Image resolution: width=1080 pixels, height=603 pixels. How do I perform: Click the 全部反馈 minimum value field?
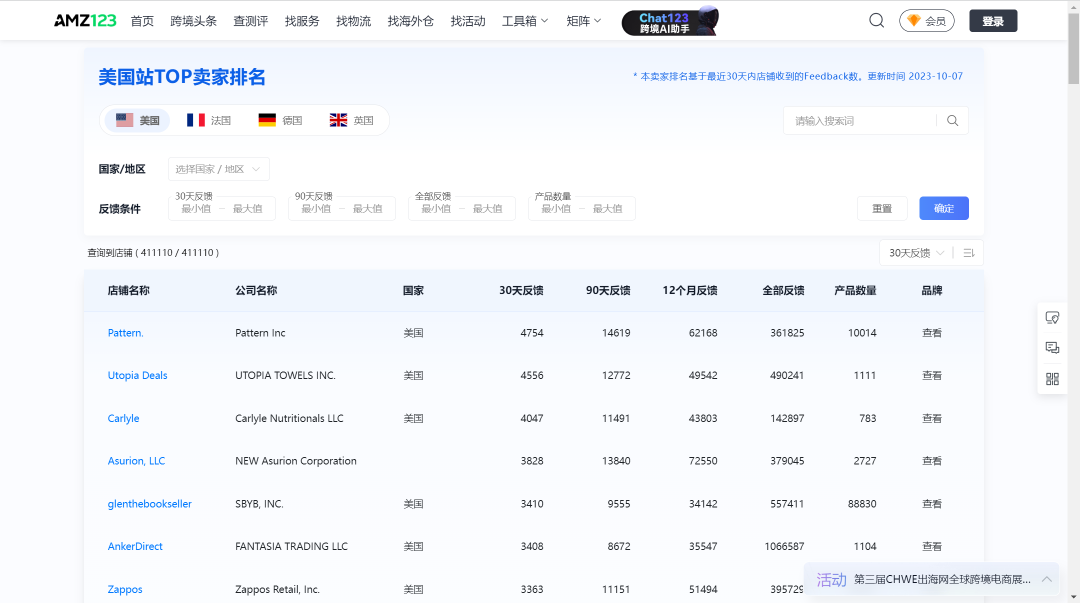[x=436, y=209]
